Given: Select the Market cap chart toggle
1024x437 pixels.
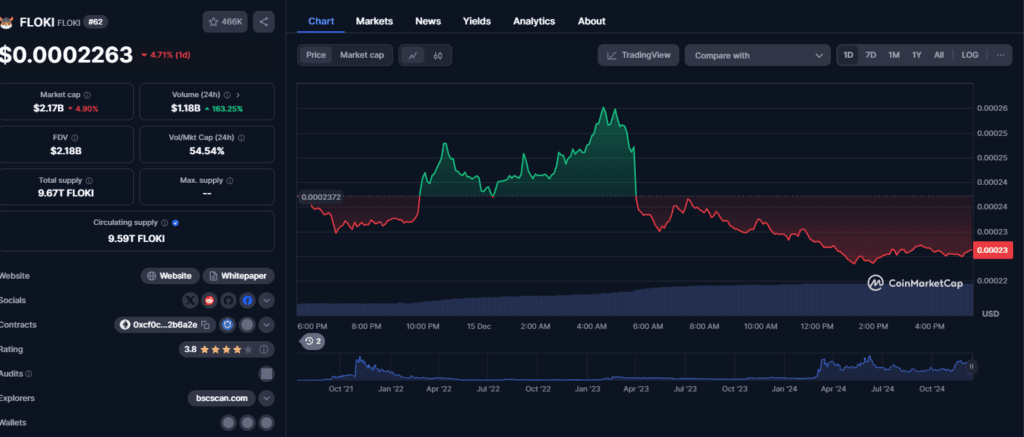Looking at the screenshot, I should click(x=362, y=55).
